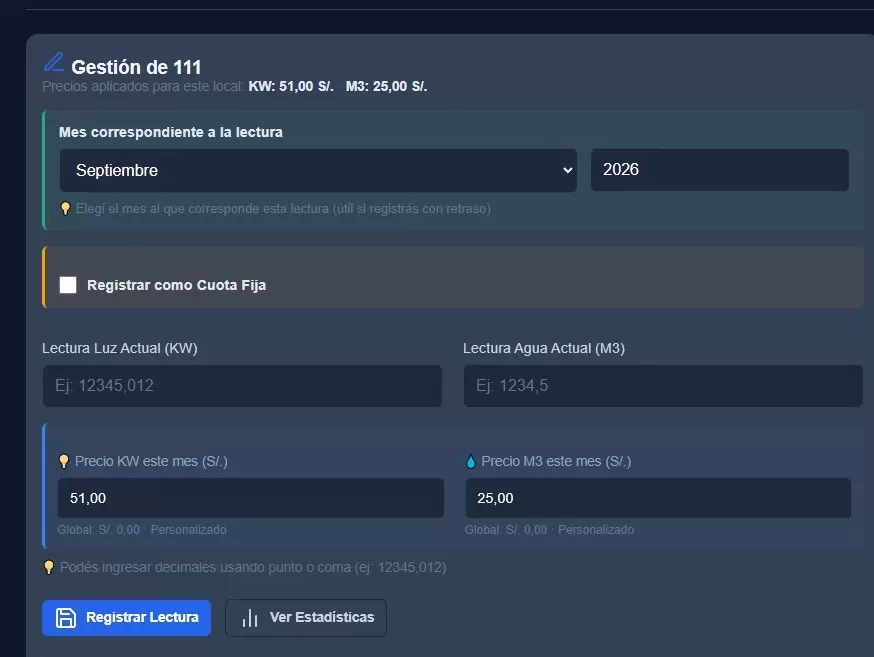Viewport: 874px width, 657px height.
Task: Focus the Lectura Luz Actual (KW) input
Action: (x=242, y=386)
